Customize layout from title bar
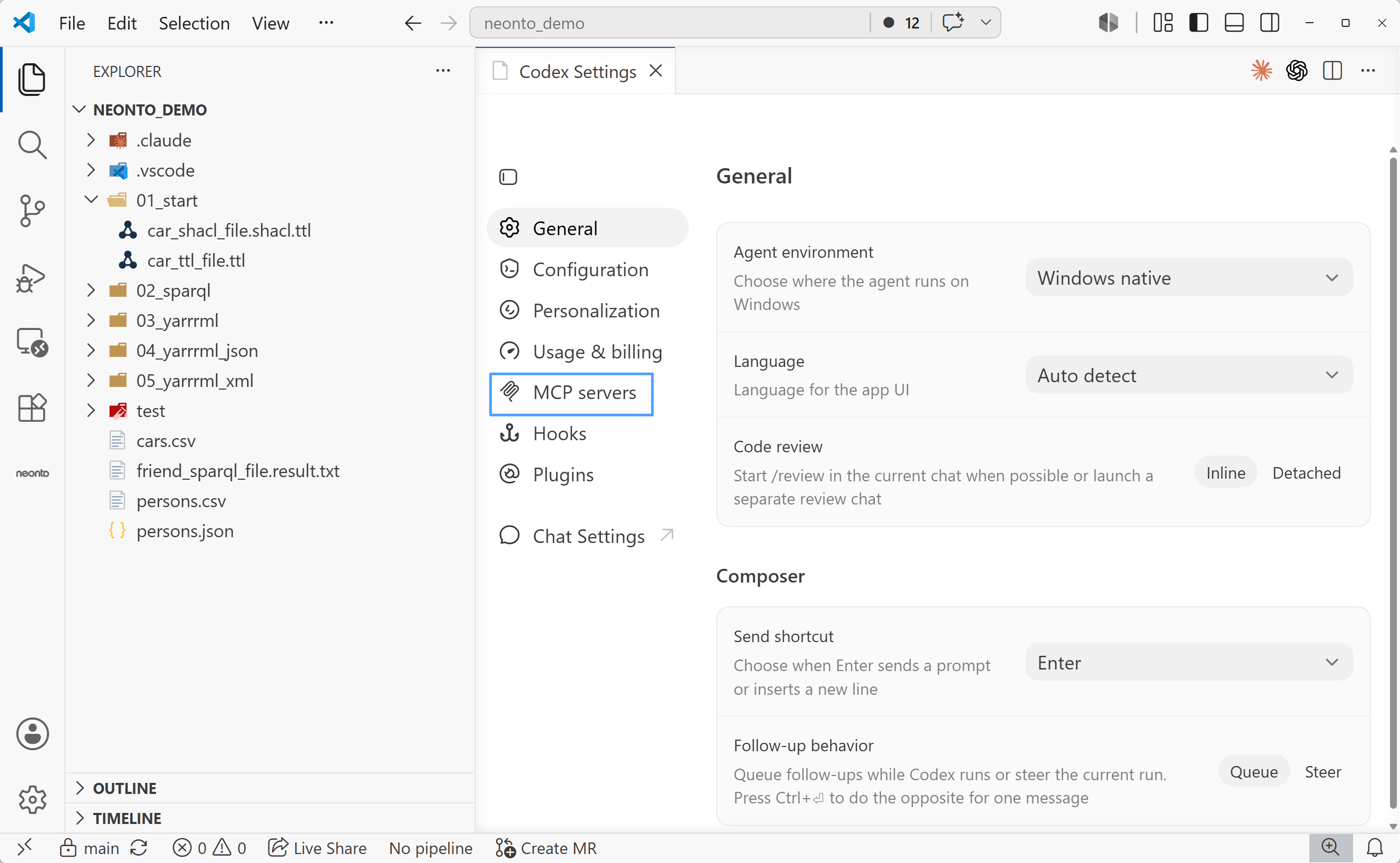Screen dimensions: 1400x863 point(1163,23)
